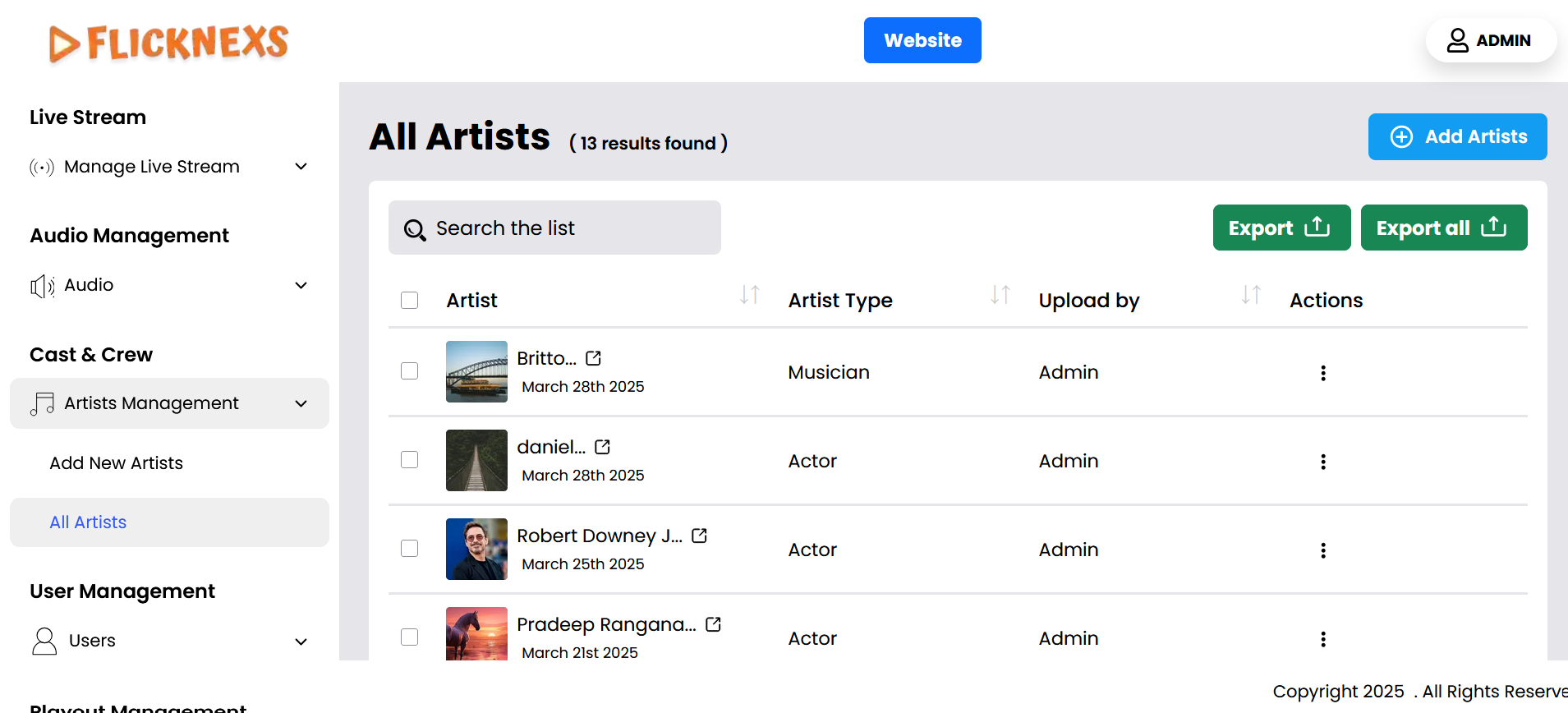Open three-dot actions menu for daniel row

click(1322, 462)
